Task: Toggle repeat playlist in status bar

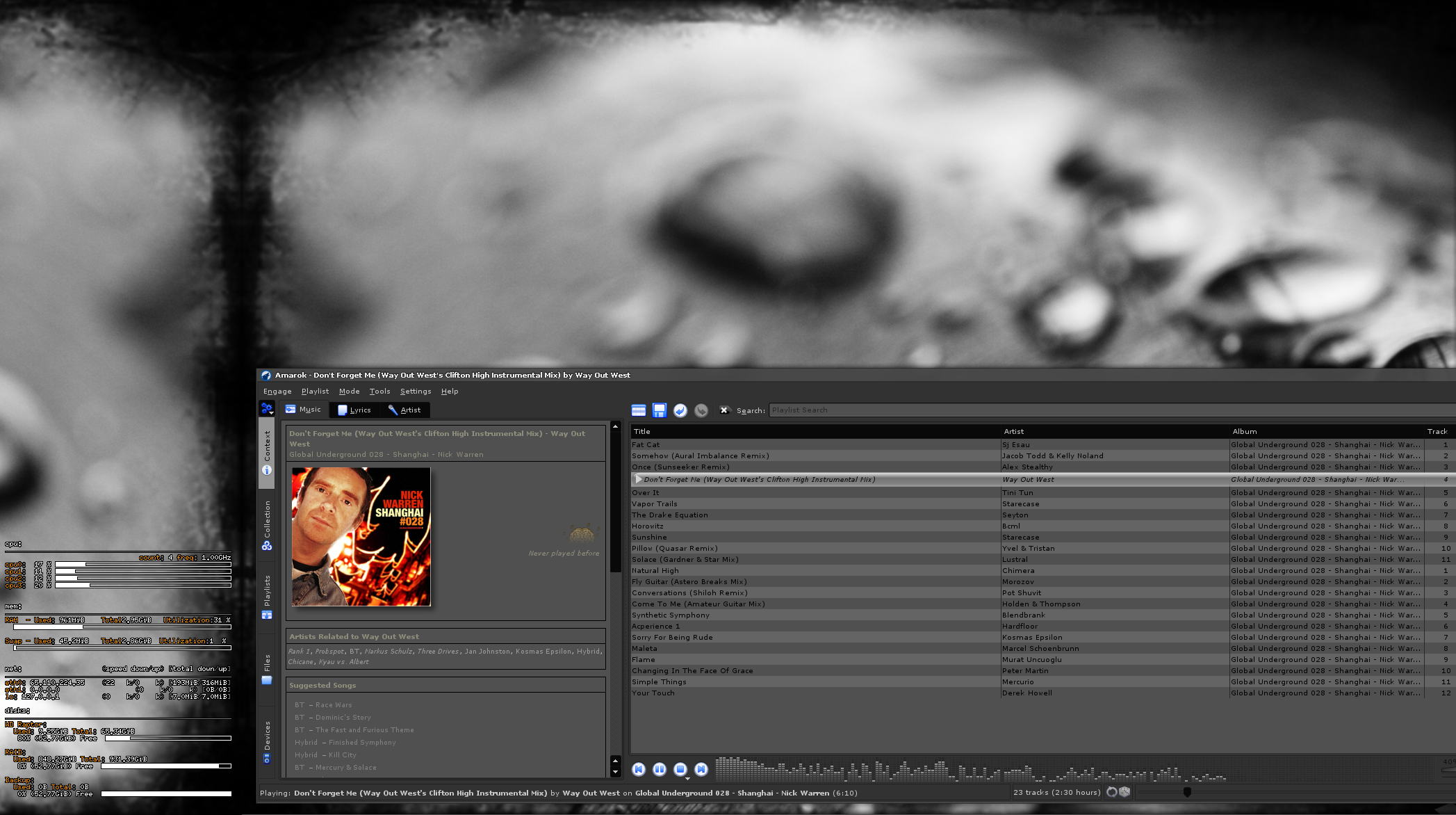Action: [1111, 792]
